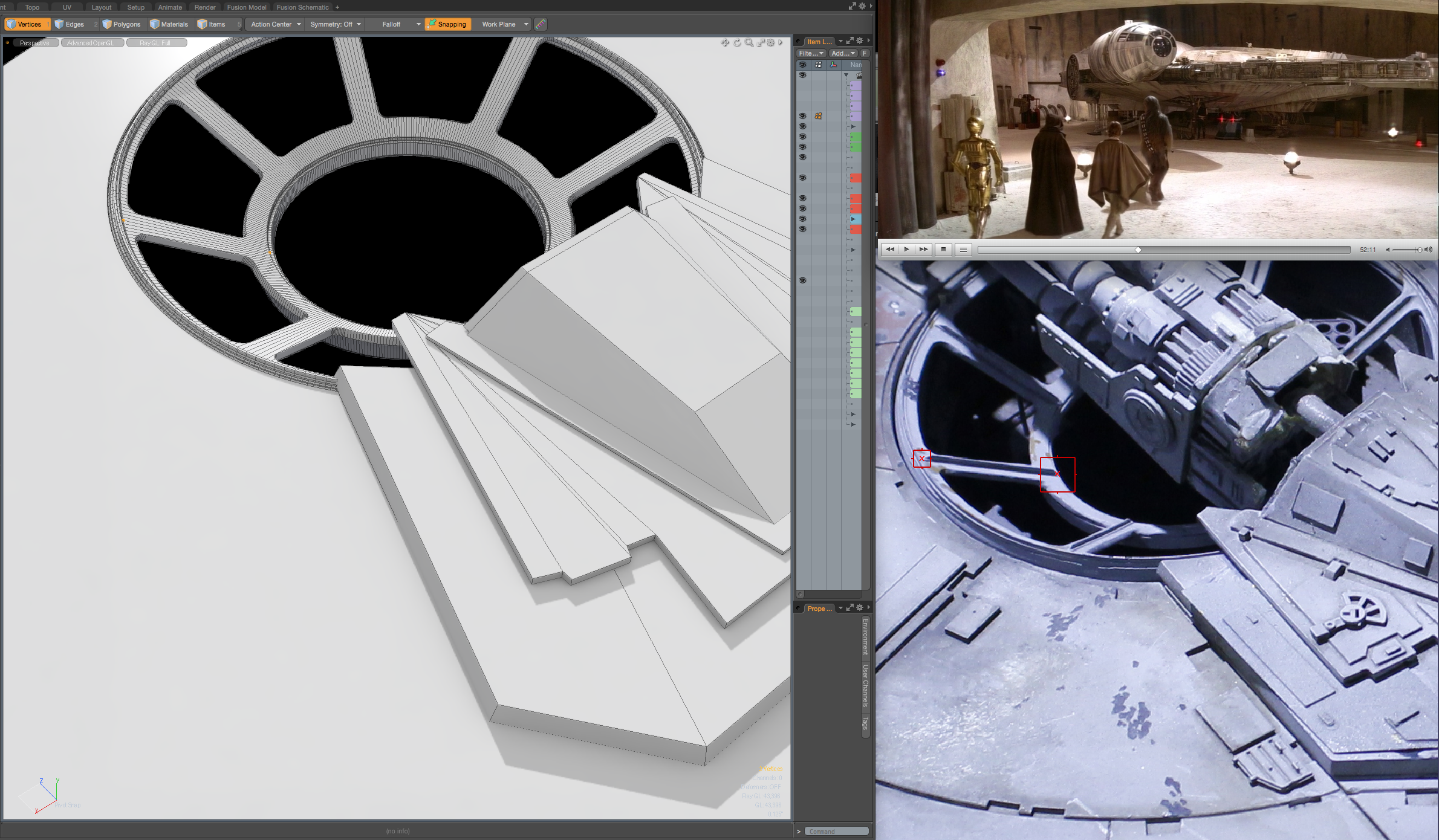
Task: Open the Filter dropdown in Item List
Action: click(x=811, y=53)
